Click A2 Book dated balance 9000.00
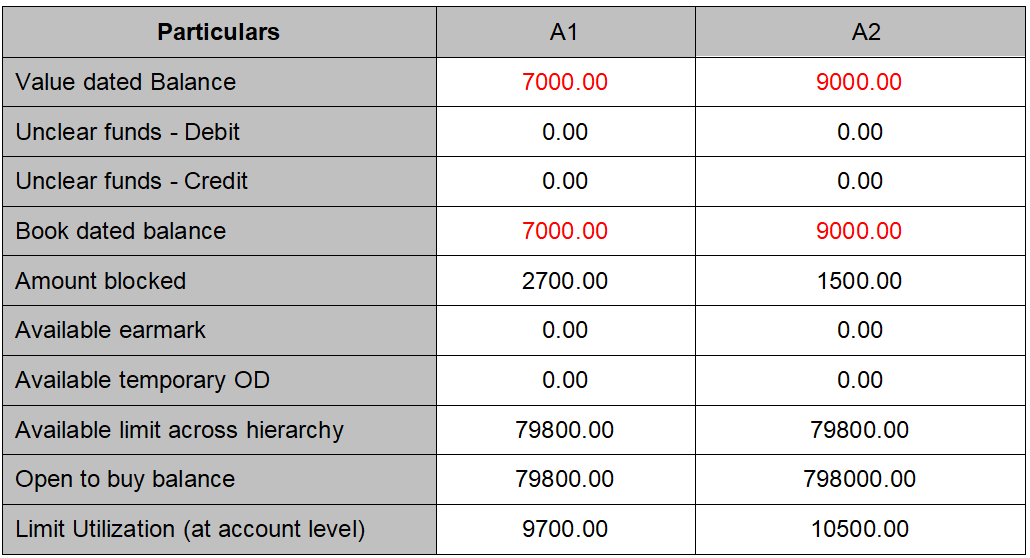 click(x=859, y=231)
